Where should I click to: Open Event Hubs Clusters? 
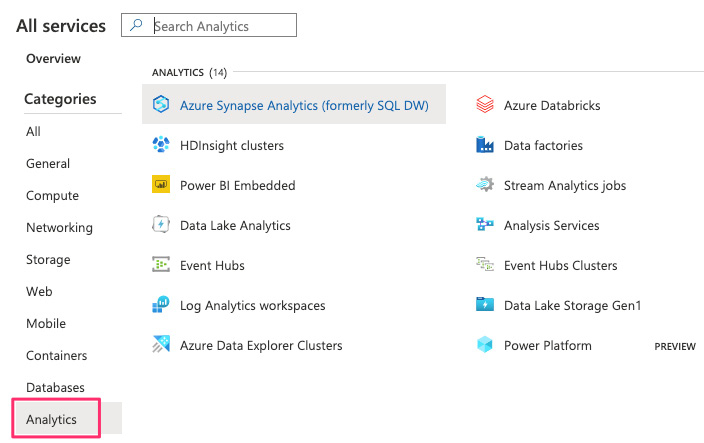(x=560, y=265)
